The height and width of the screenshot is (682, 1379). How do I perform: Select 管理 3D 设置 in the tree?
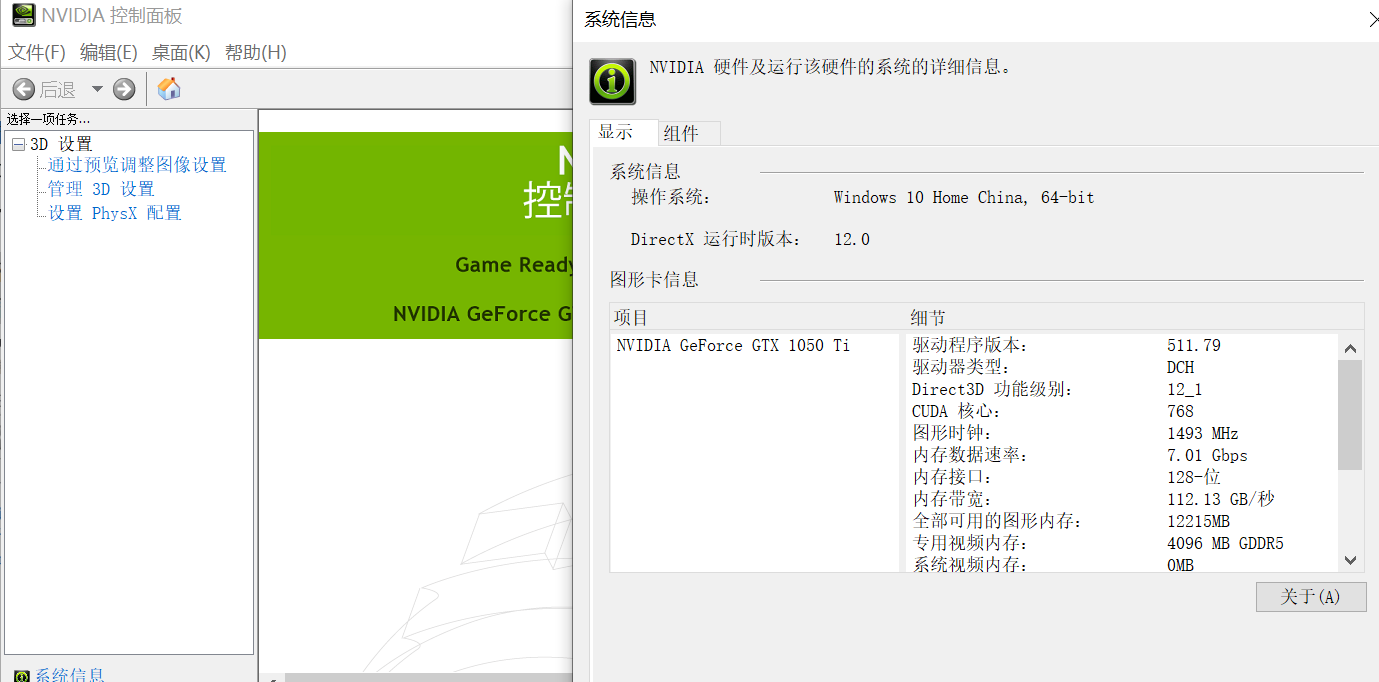101,189
